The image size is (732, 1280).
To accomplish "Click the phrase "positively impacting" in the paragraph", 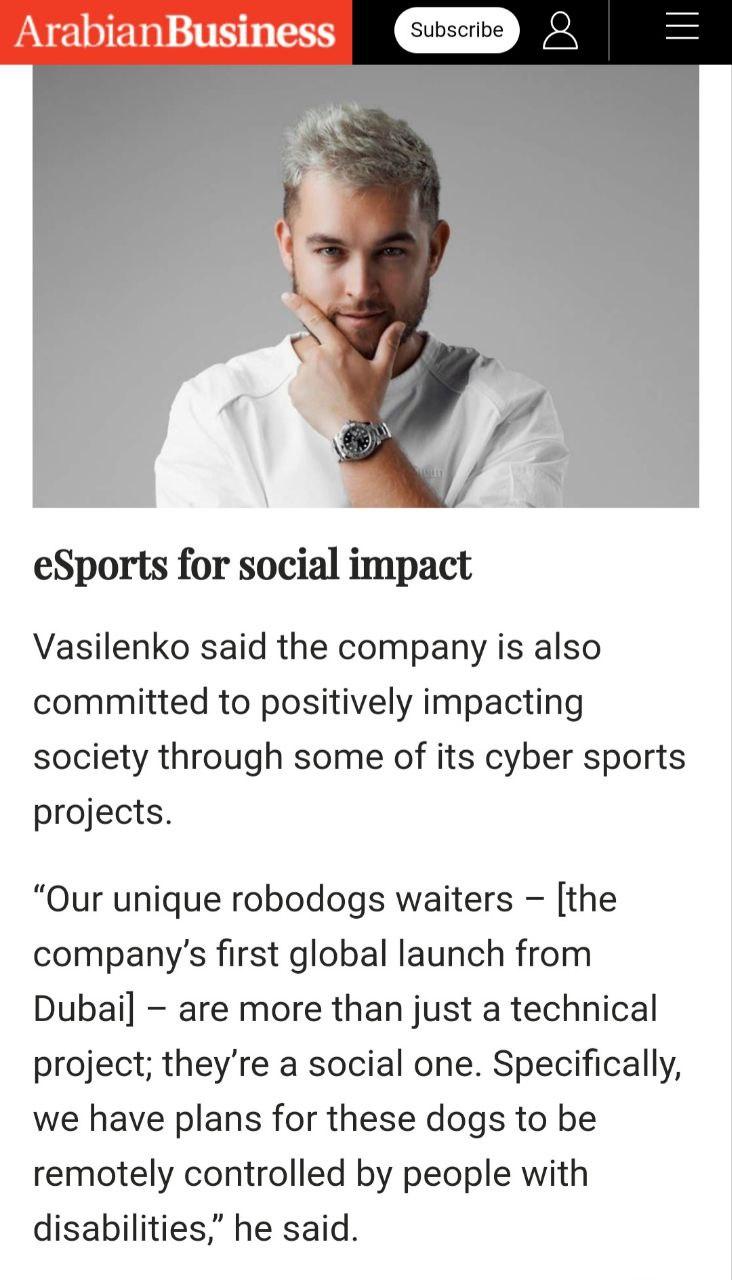I will pyautogui.click(x=421, y=702).
